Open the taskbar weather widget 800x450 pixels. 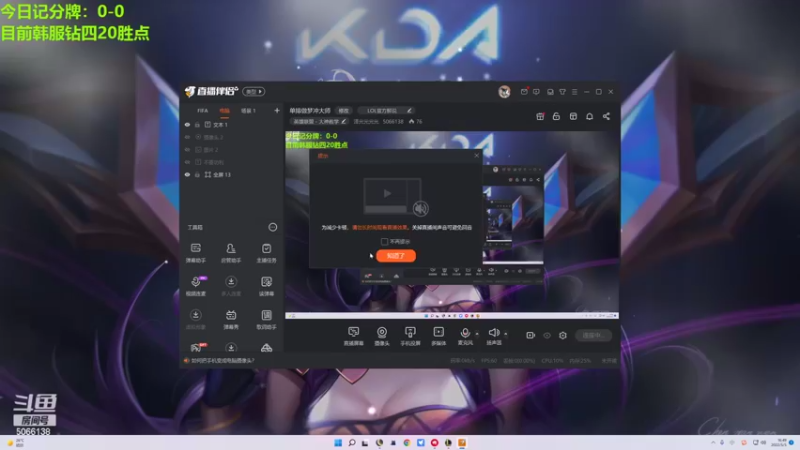(14, 443)
